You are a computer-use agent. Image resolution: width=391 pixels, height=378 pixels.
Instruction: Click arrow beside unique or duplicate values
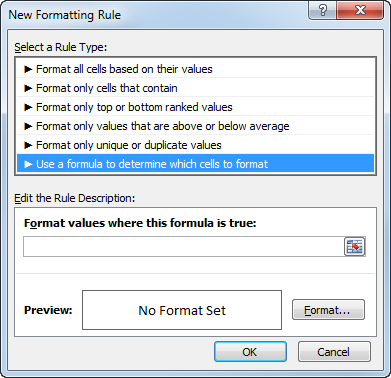coord(28,145)
